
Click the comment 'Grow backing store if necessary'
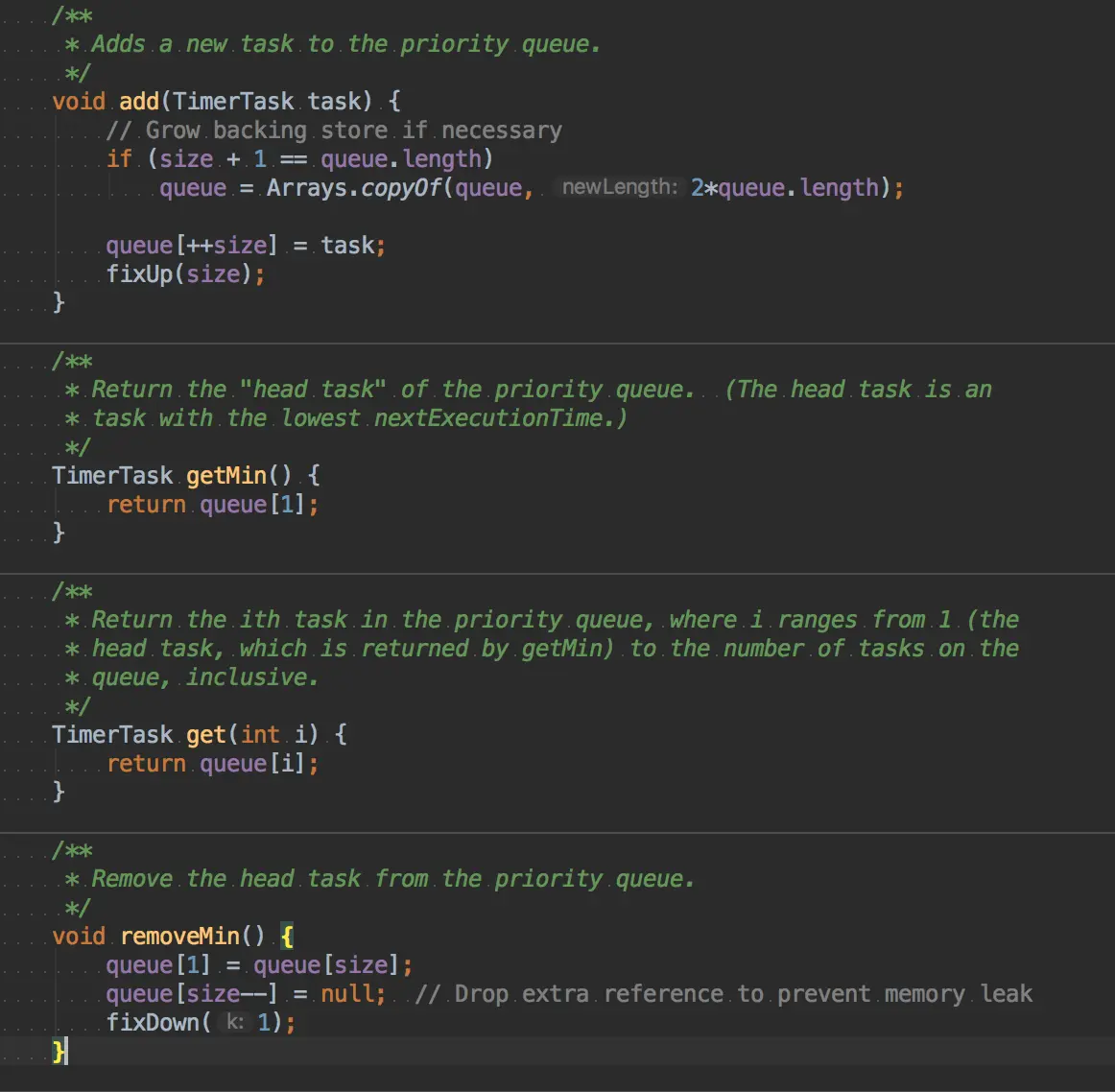(334, 130)
